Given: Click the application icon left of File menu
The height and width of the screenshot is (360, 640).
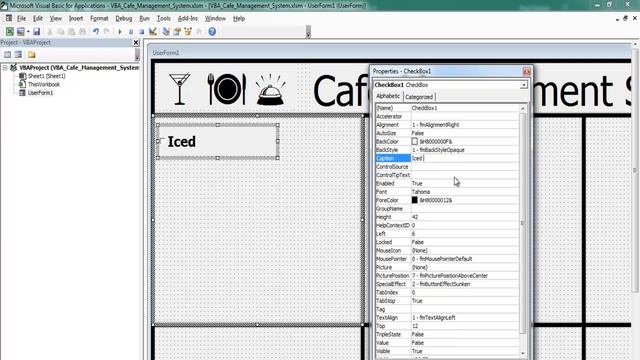Looking at the screenshot, I should 9,18.
